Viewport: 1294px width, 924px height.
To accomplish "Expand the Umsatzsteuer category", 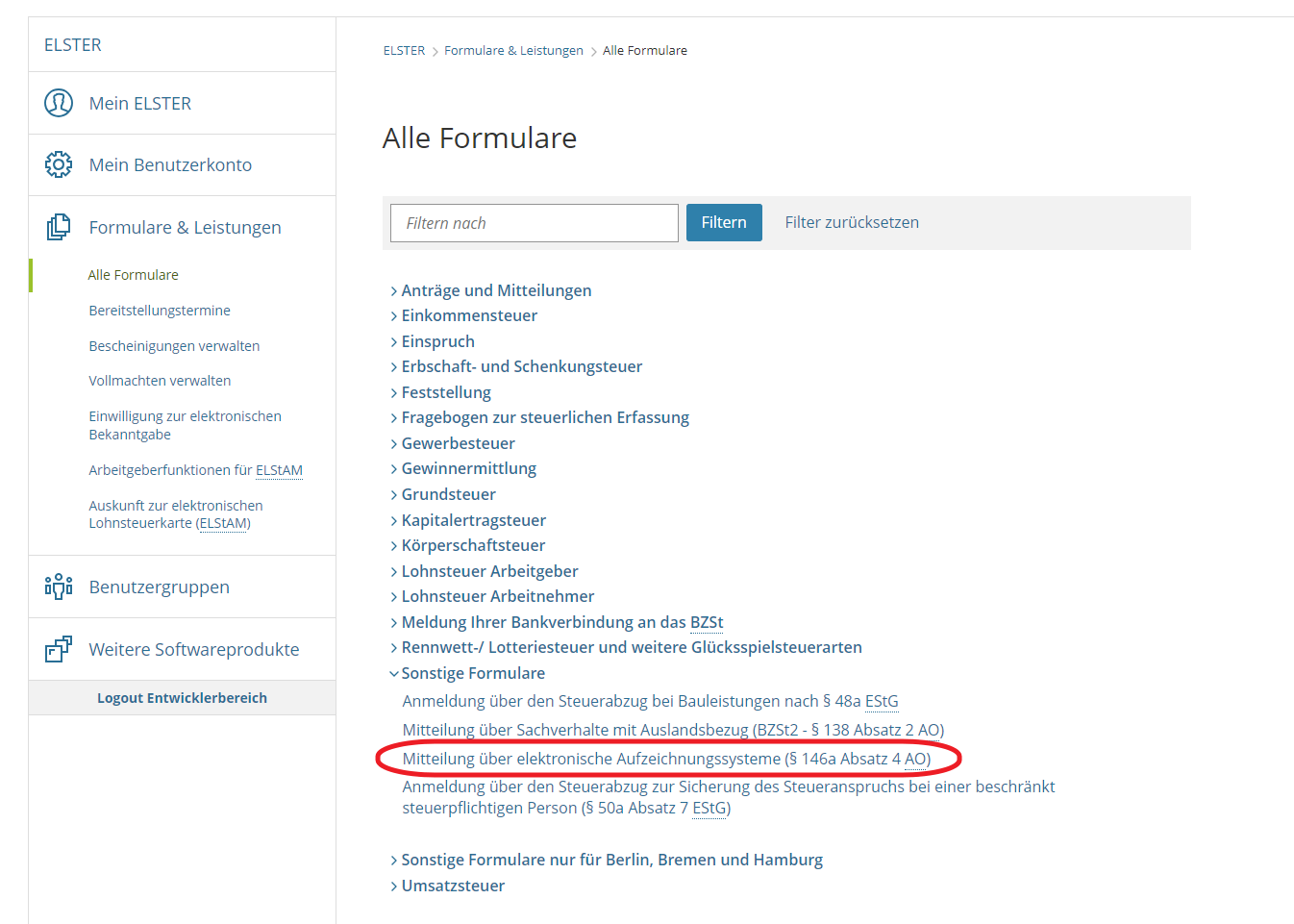I will click(x=447, y=886).
